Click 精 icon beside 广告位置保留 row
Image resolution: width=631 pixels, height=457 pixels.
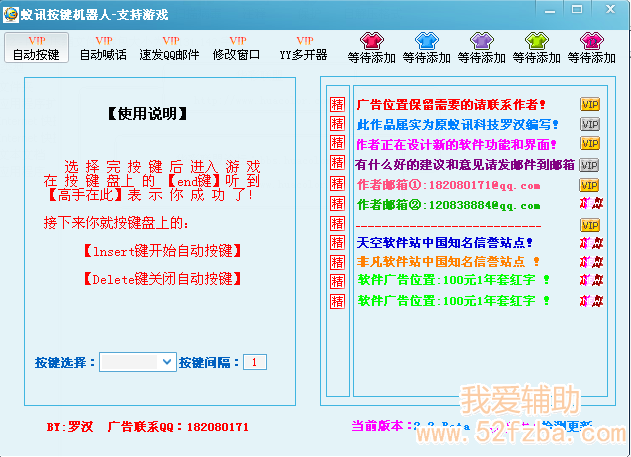coord(337,104)
